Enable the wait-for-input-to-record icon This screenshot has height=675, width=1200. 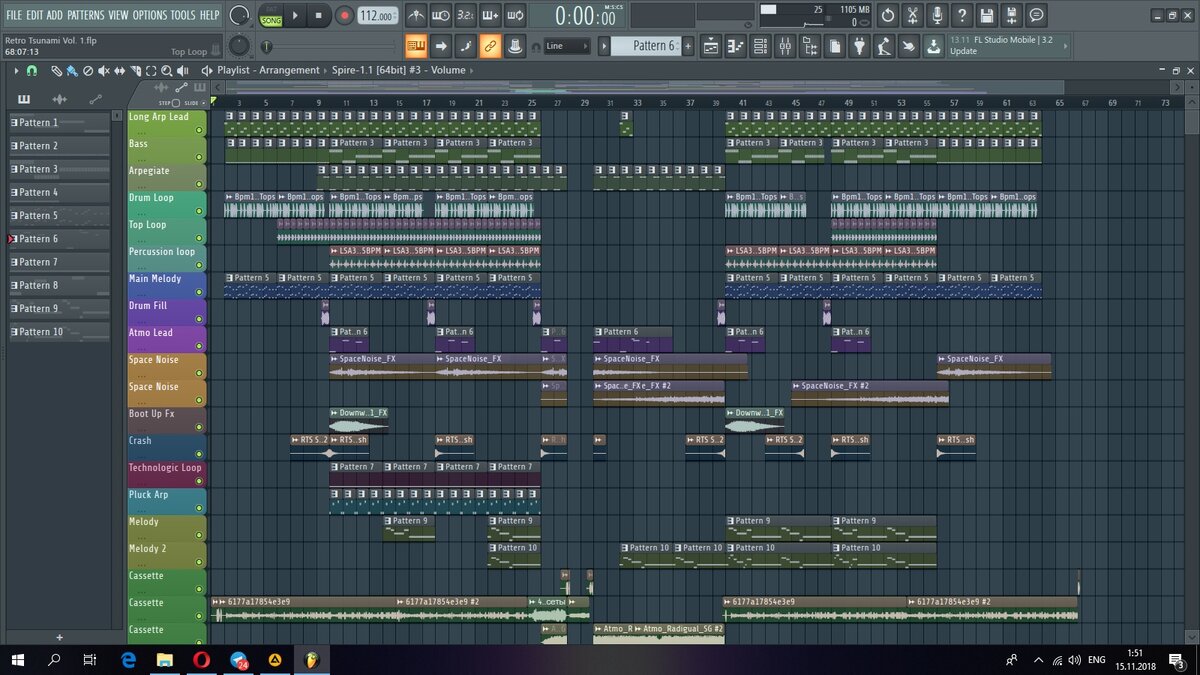(441, 15)
